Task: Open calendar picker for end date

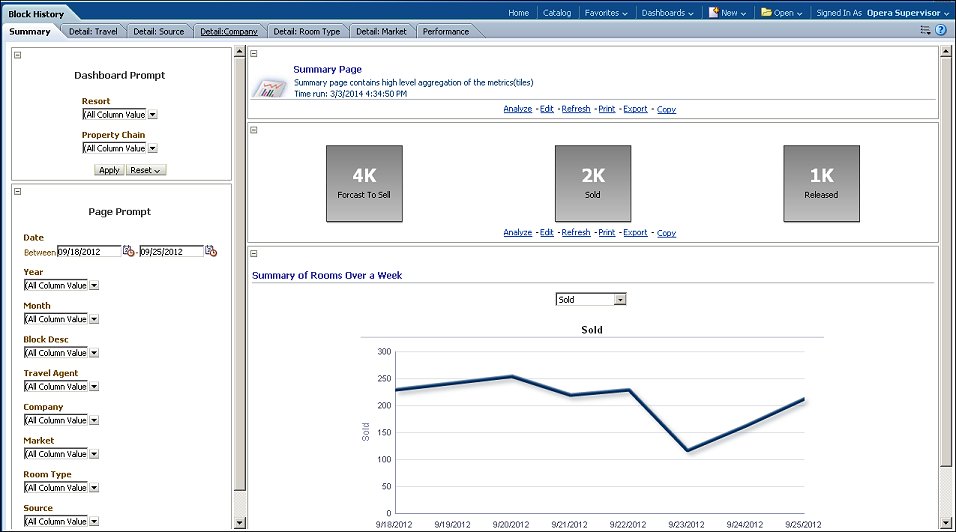Action: click(x=211, y=252)
